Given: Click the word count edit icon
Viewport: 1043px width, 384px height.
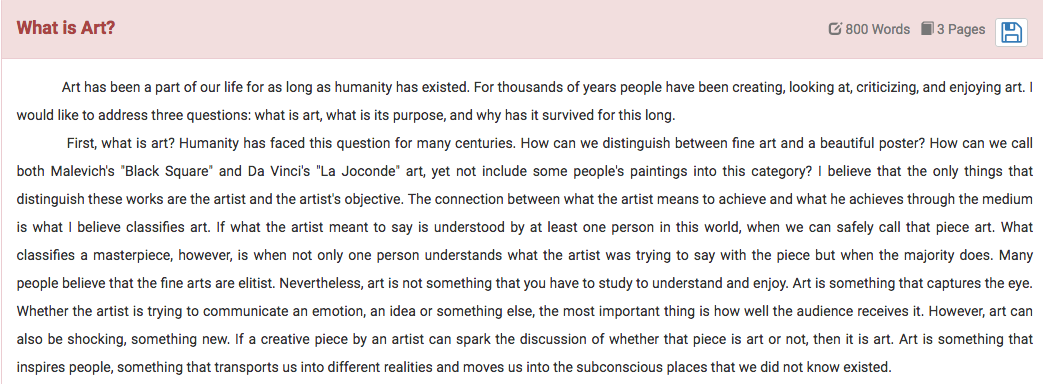Looking at the screenshot, I should coord(835,29).
